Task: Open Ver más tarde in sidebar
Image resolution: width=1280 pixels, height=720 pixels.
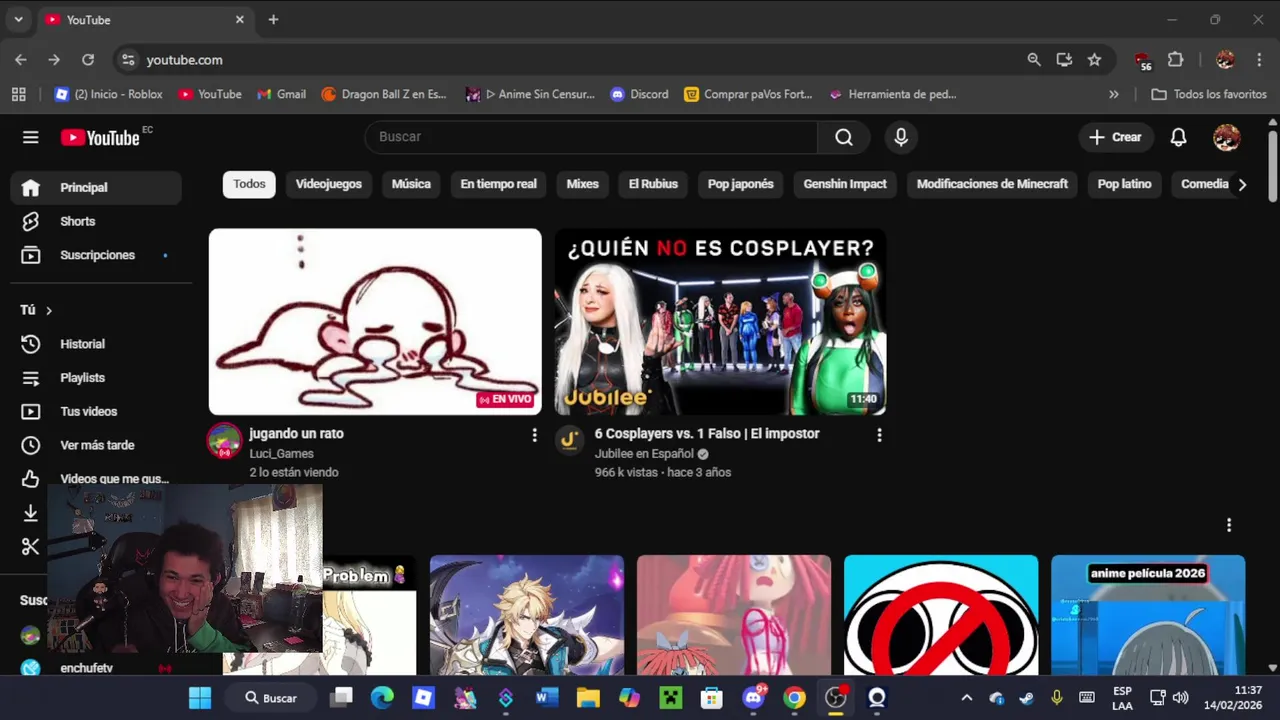Action: (x=96, y=445)
